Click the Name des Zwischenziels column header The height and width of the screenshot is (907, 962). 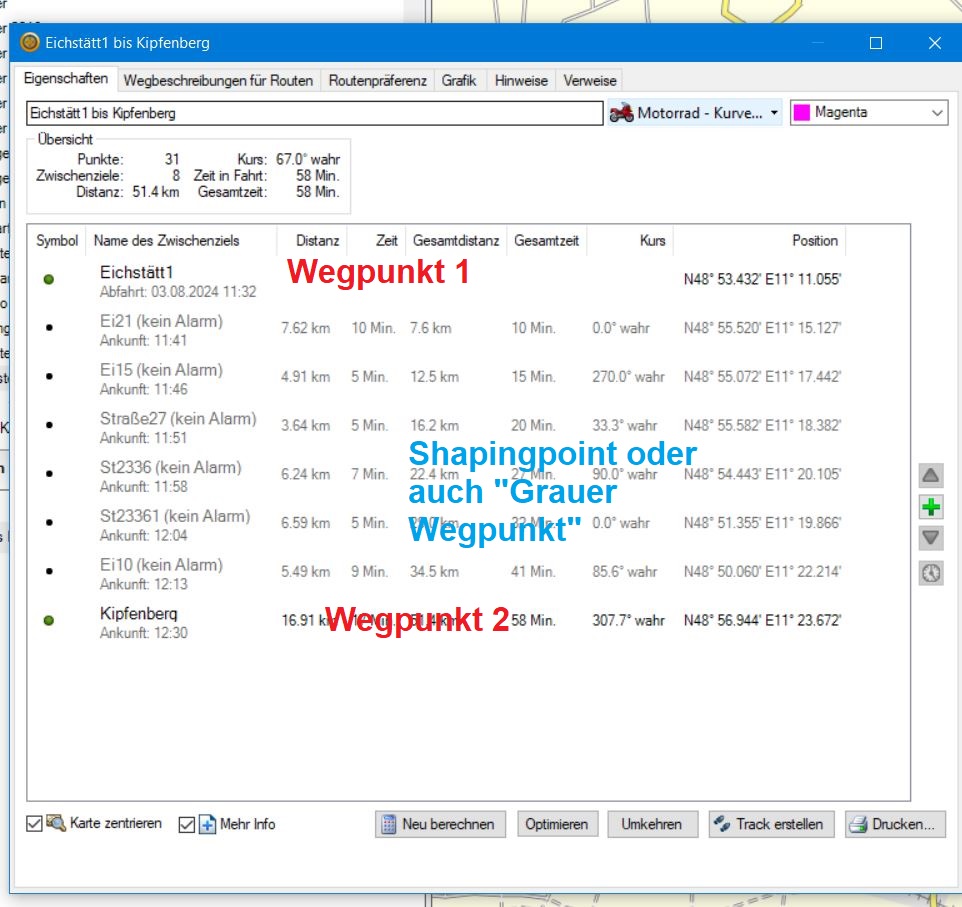(182, 241)
